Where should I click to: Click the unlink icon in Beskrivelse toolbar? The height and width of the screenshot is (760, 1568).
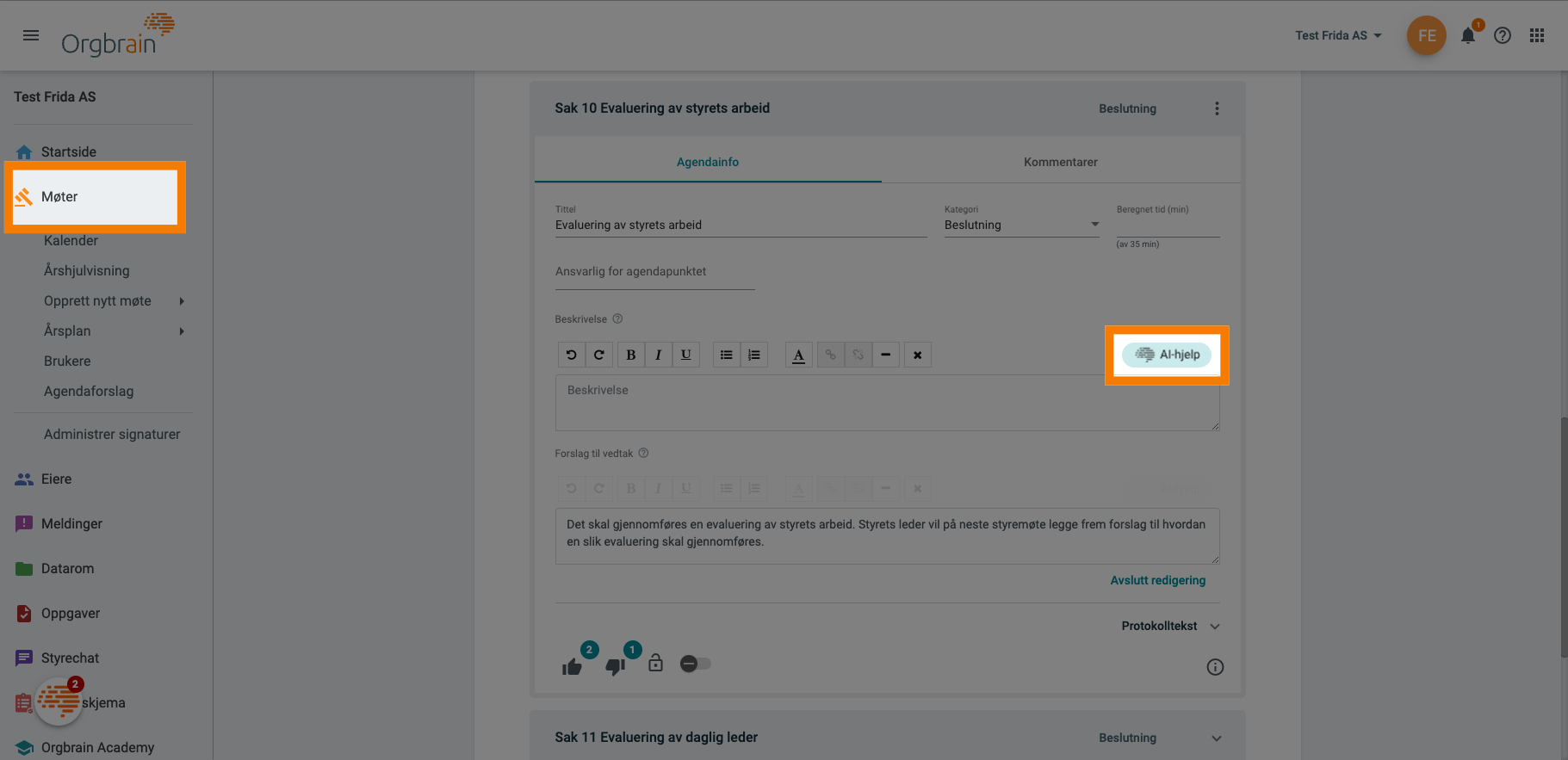(x=858, y=355)
